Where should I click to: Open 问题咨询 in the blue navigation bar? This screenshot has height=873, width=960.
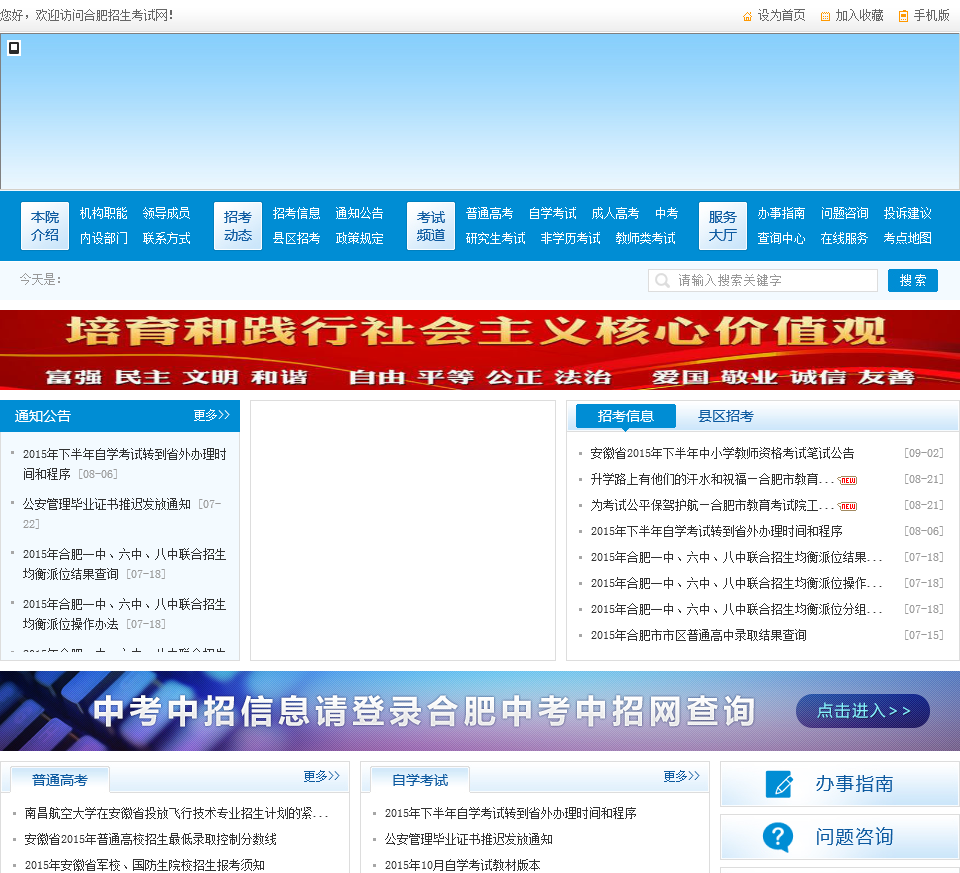click(844, 213)
